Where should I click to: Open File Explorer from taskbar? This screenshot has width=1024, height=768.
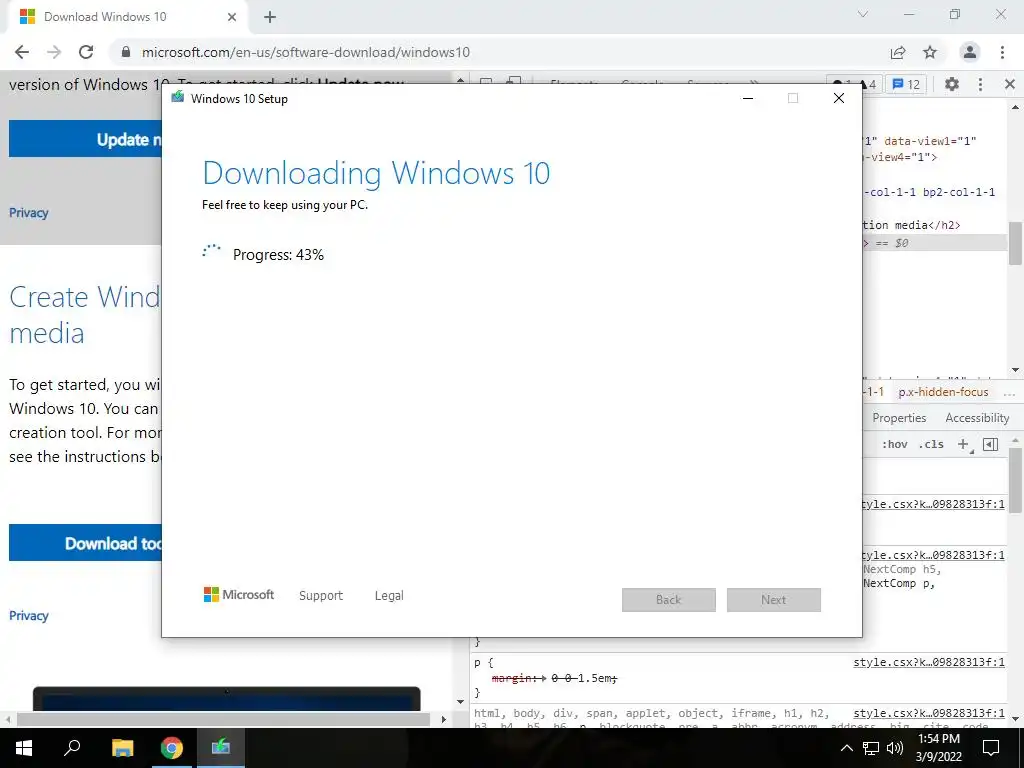coord(122,748)
